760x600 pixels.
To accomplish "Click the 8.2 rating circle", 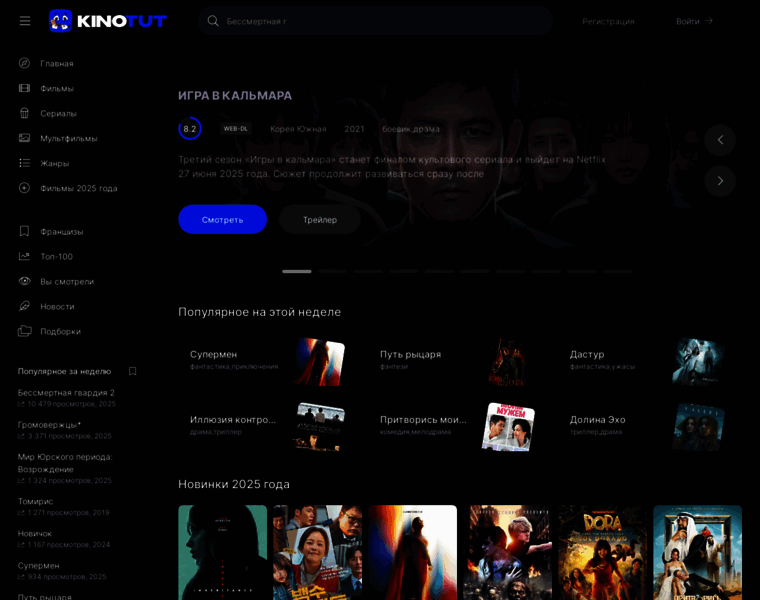I will click(190, 128).
